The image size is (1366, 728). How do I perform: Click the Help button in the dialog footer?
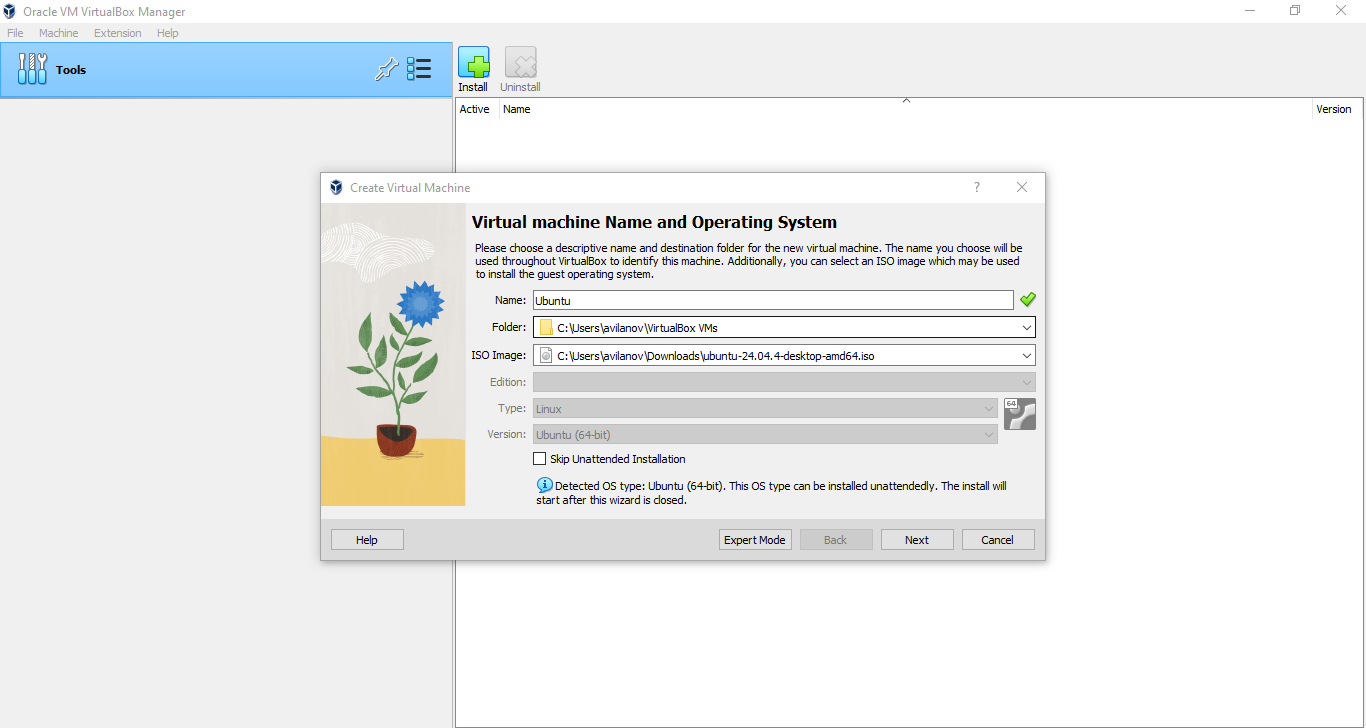click(x=367, y=540)
